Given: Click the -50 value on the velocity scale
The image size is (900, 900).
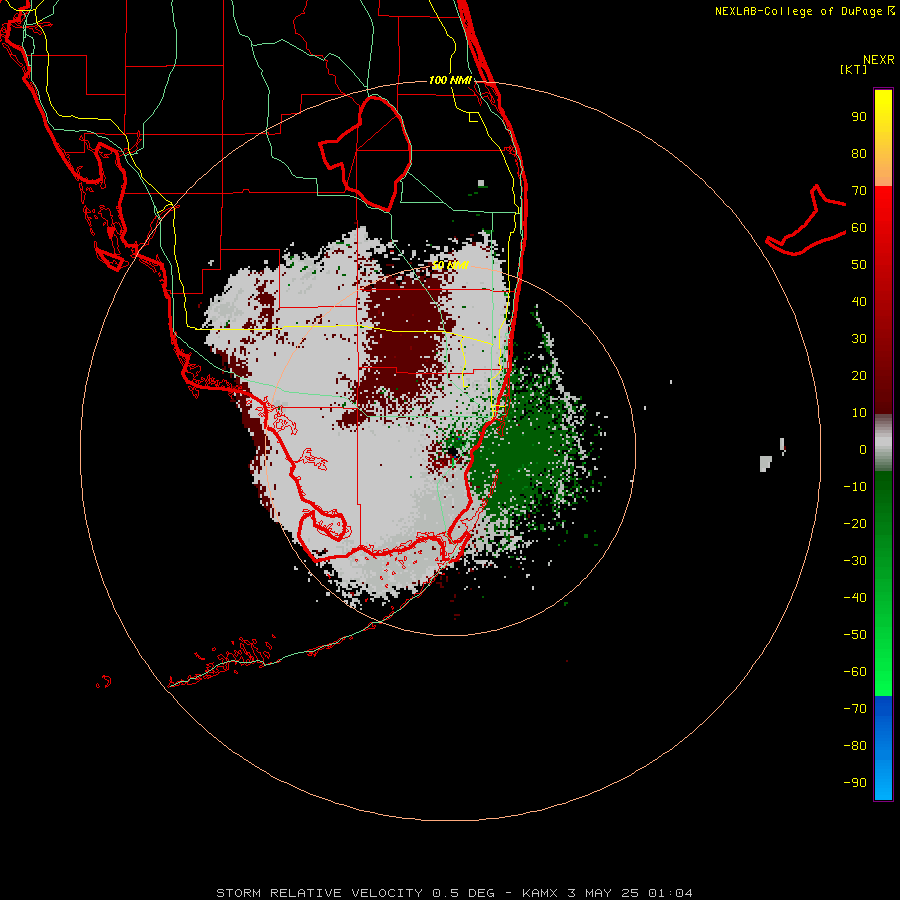Looking at the screenshot, I should [855, 635].
